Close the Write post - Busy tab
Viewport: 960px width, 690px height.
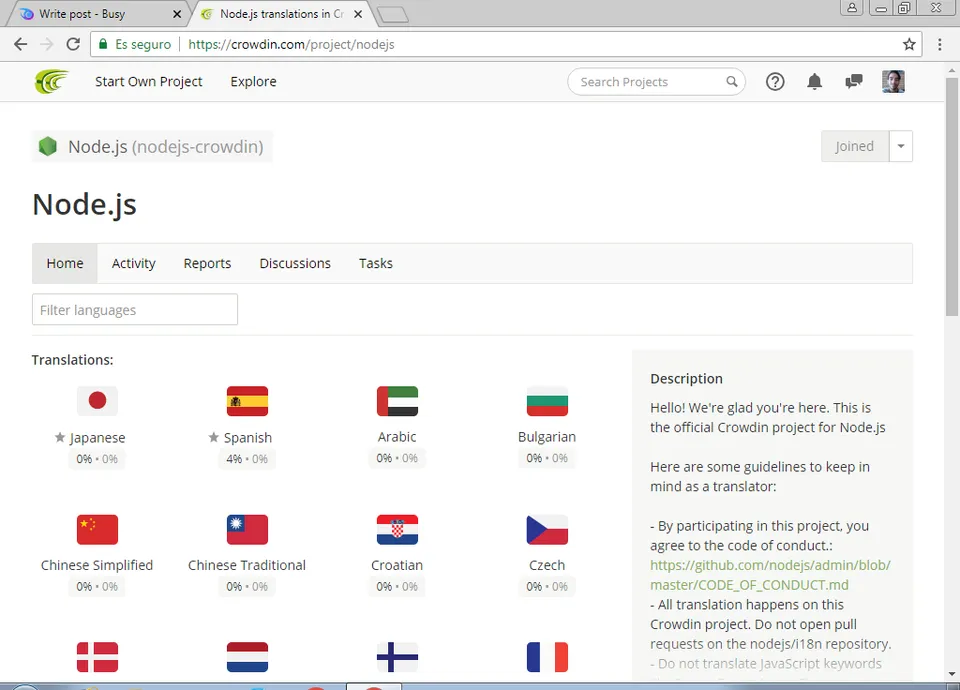click(177, 13)
